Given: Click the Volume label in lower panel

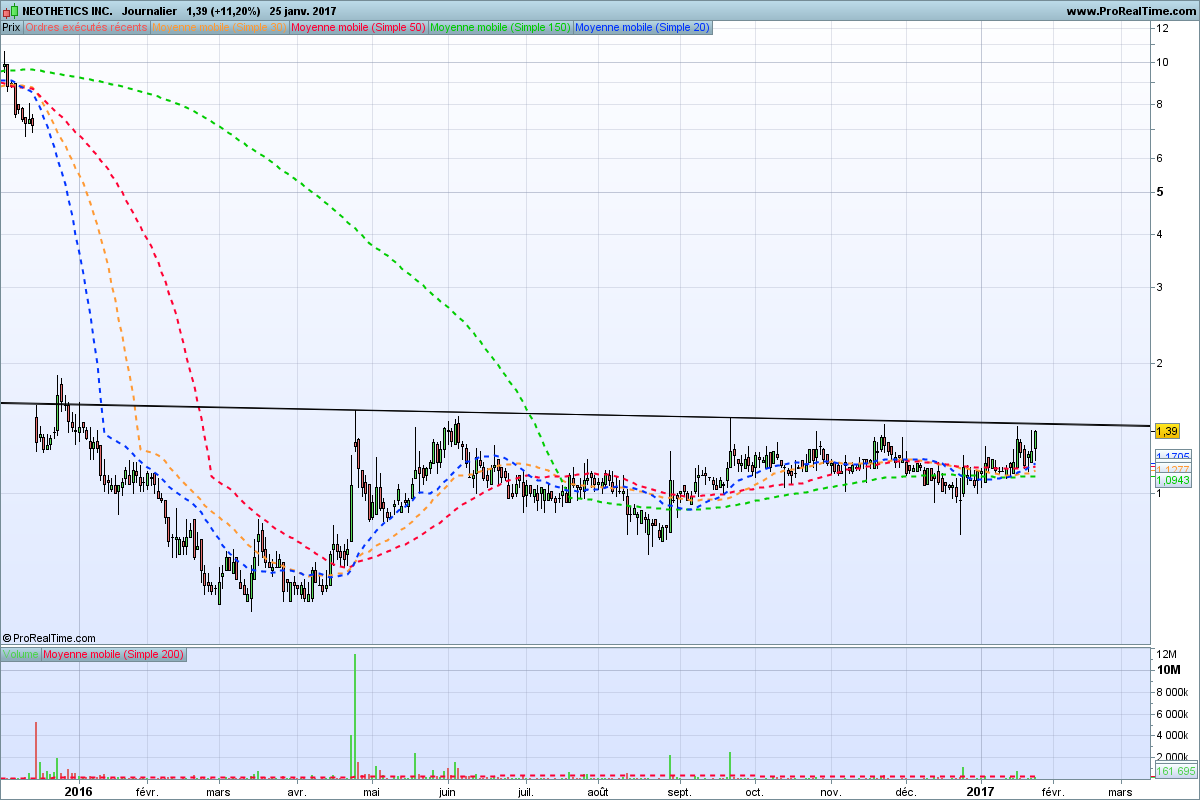Looking at the screenshot, I should pos(21,654).
